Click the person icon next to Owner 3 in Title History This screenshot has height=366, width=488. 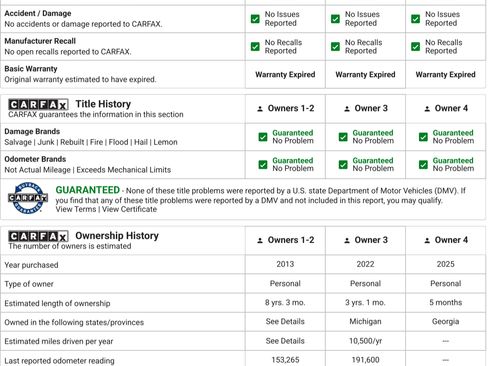[x=347, y=109]
